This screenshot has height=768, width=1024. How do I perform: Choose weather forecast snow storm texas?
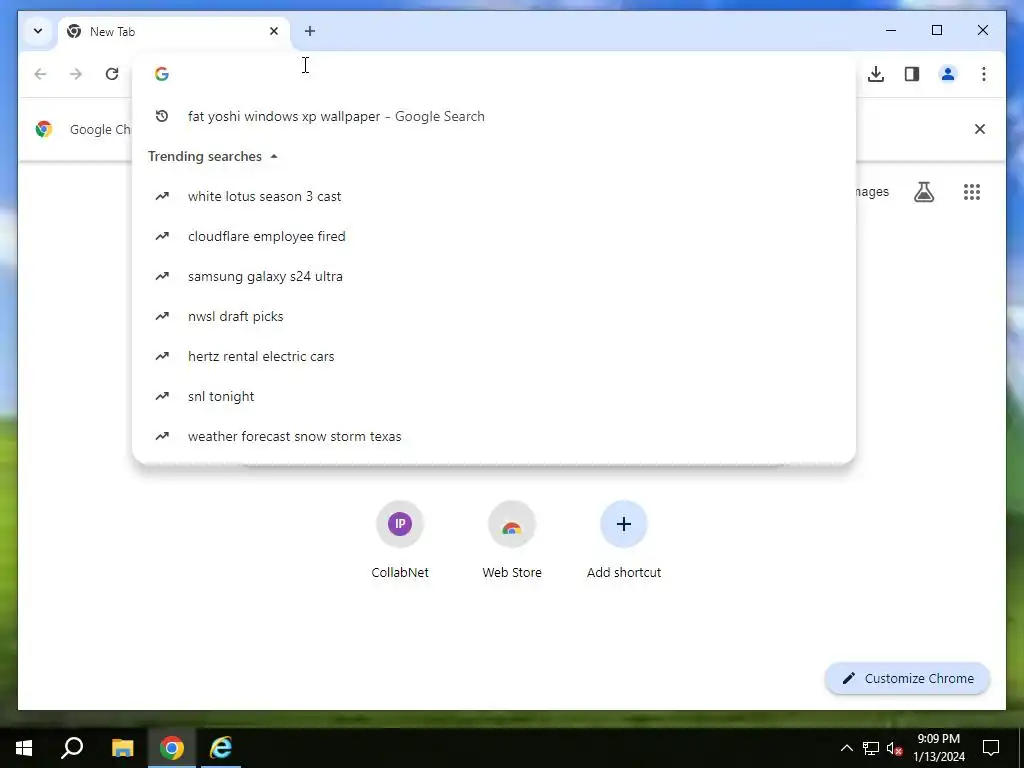click(494, 436)
